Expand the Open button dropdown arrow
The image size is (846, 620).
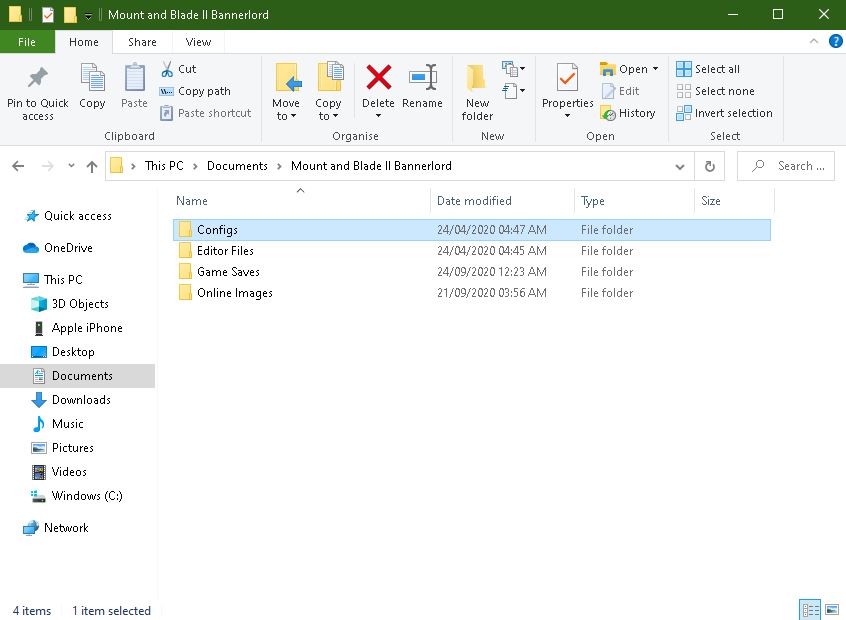click(655, 69)
